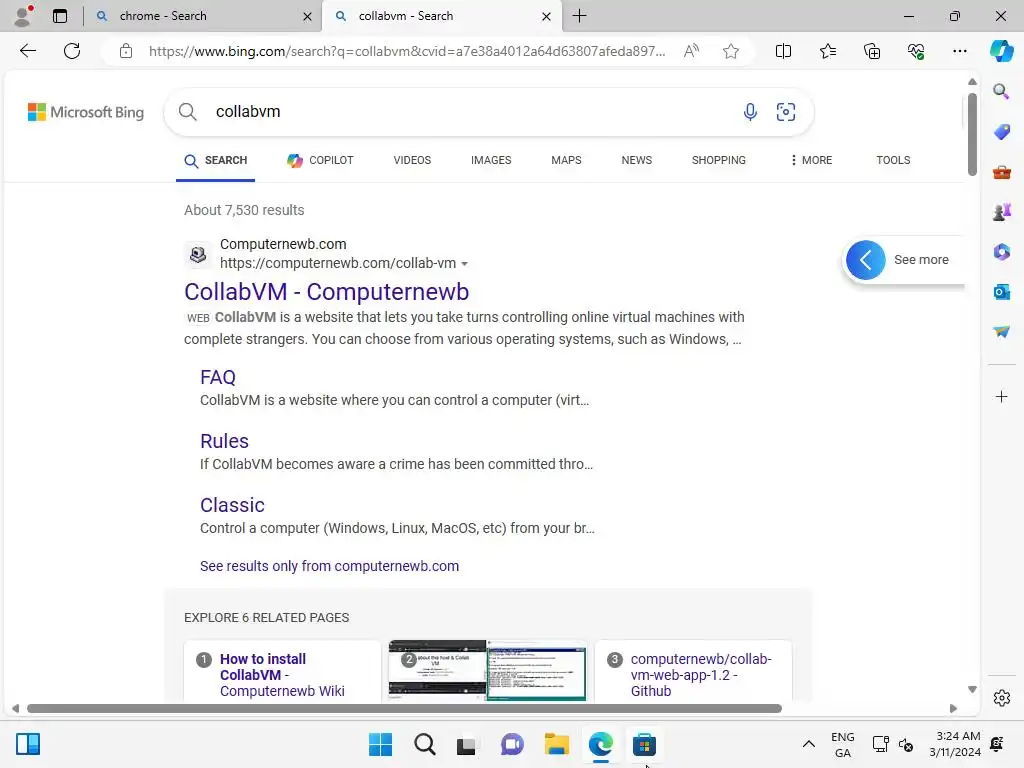Open Browser essentials heart icon
The height and width of the screenshot is (768, 1024).
tap(916, 51)
